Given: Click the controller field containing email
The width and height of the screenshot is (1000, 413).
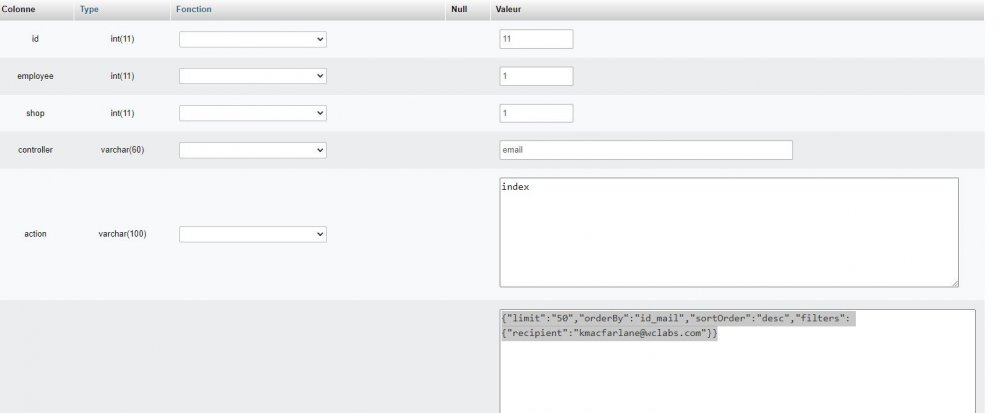Looking at the screenshot, I should [x=646, y=150].
